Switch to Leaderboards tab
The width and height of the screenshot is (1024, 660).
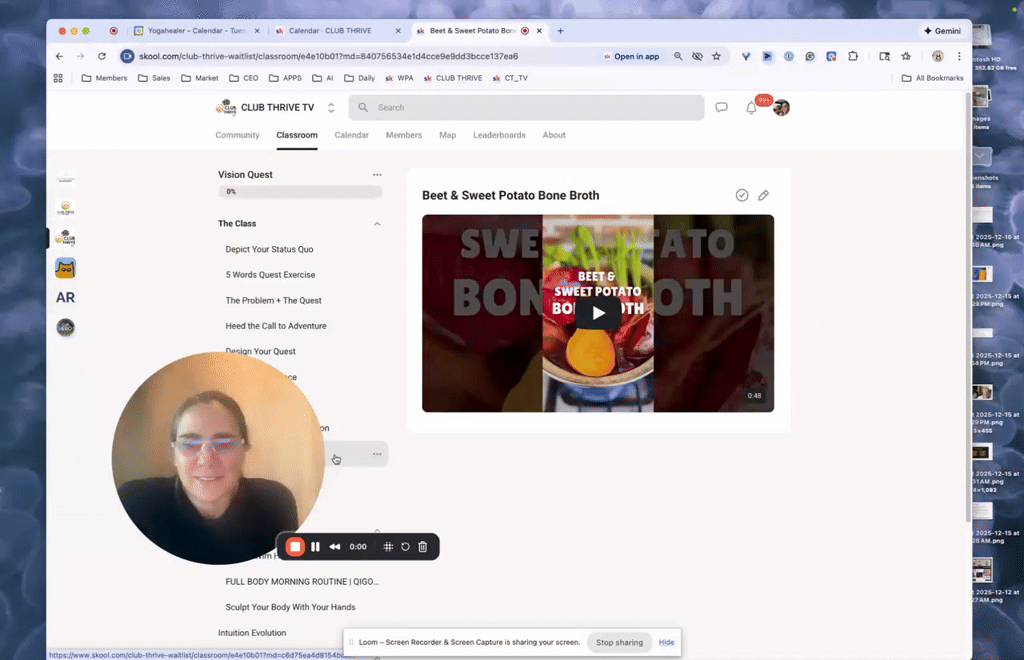[499, 135]
